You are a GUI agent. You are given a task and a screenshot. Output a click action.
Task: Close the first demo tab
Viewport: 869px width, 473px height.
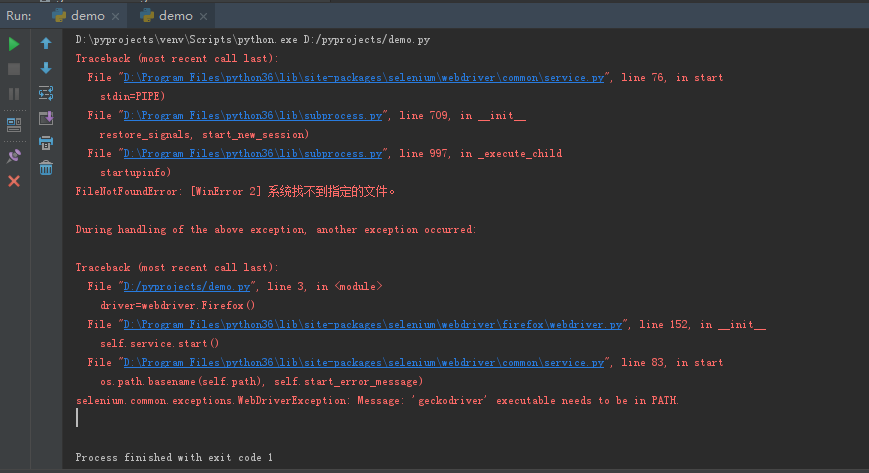tap(116, 16)
